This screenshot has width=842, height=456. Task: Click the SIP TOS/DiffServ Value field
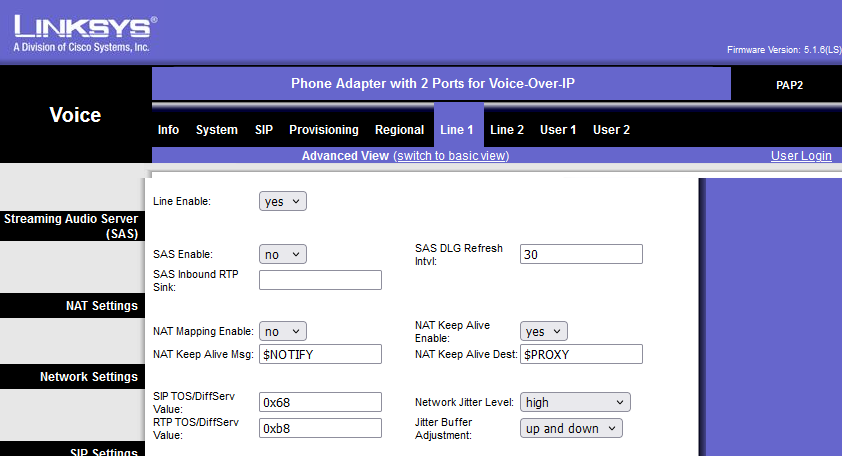coord(320,403)
